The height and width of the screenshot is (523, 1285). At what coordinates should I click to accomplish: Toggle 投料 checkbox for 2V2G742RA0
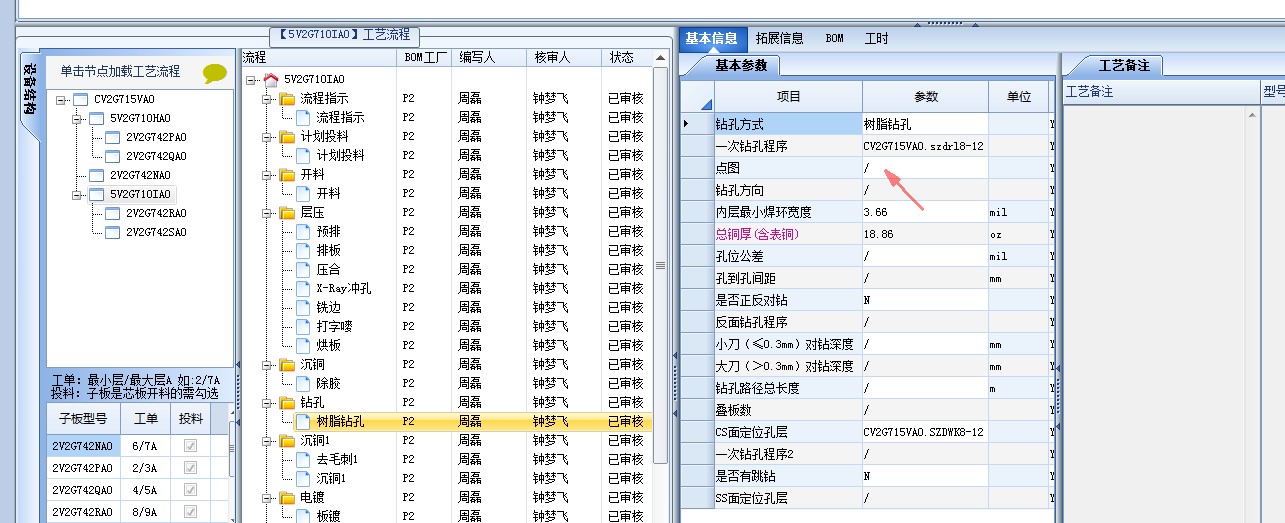[190, 512]
